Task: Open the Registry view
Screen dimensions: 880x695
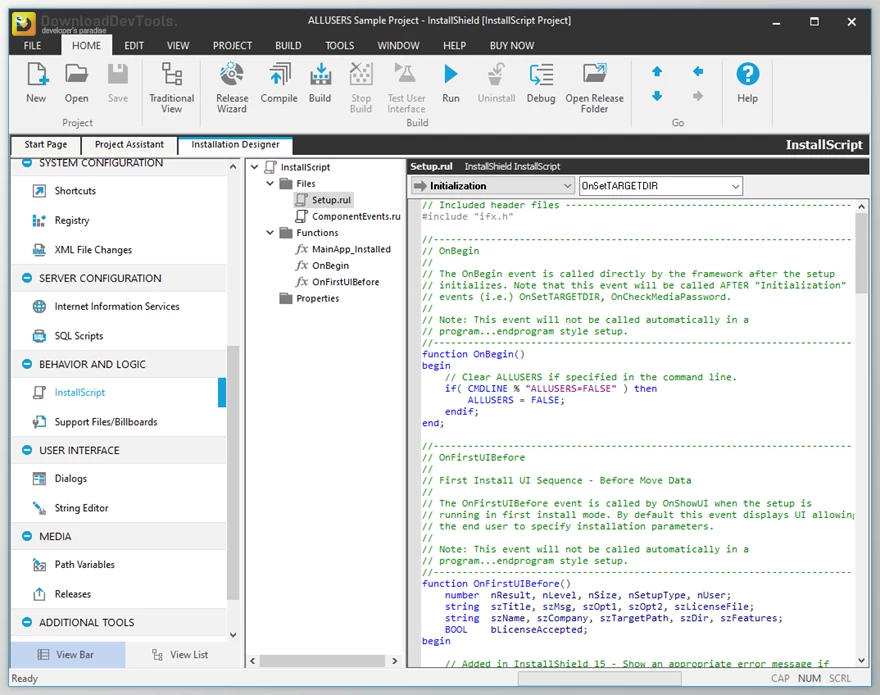Action: [72, 220]
